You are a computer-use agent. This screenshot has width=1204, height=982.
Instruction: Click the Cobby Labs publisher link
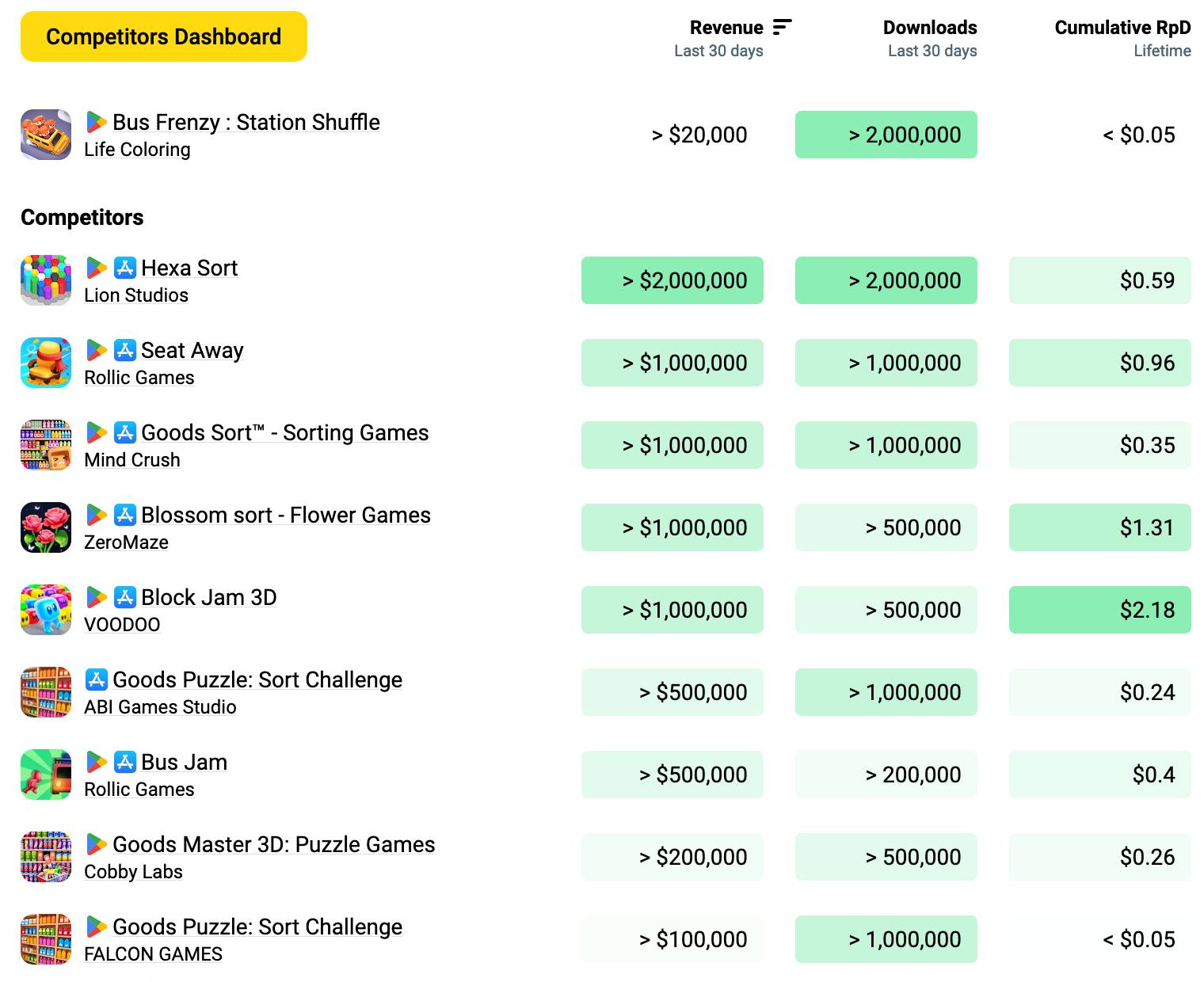pyautogui.click(x=133, y=872)
